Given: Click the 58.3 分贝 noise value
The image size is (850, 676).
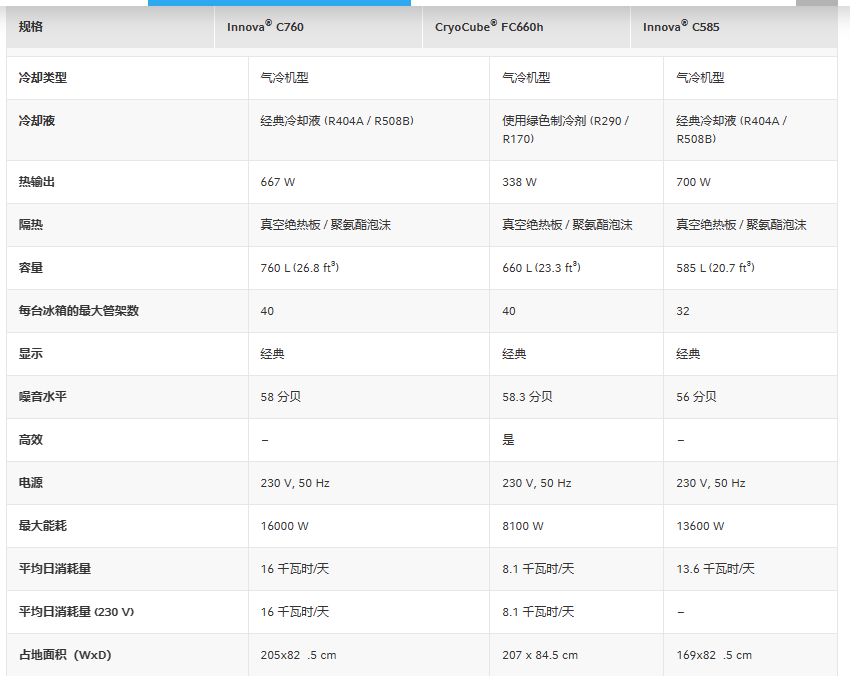Looking at the screenshot, I should [527, 397].
